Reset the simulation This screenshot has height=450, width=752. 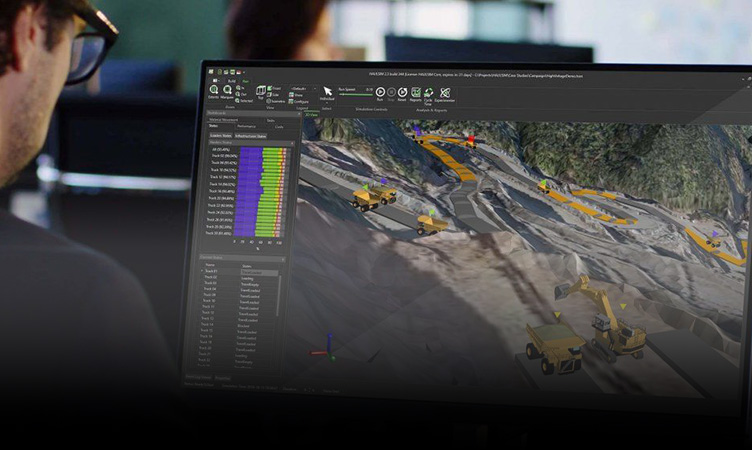(402, 94)
